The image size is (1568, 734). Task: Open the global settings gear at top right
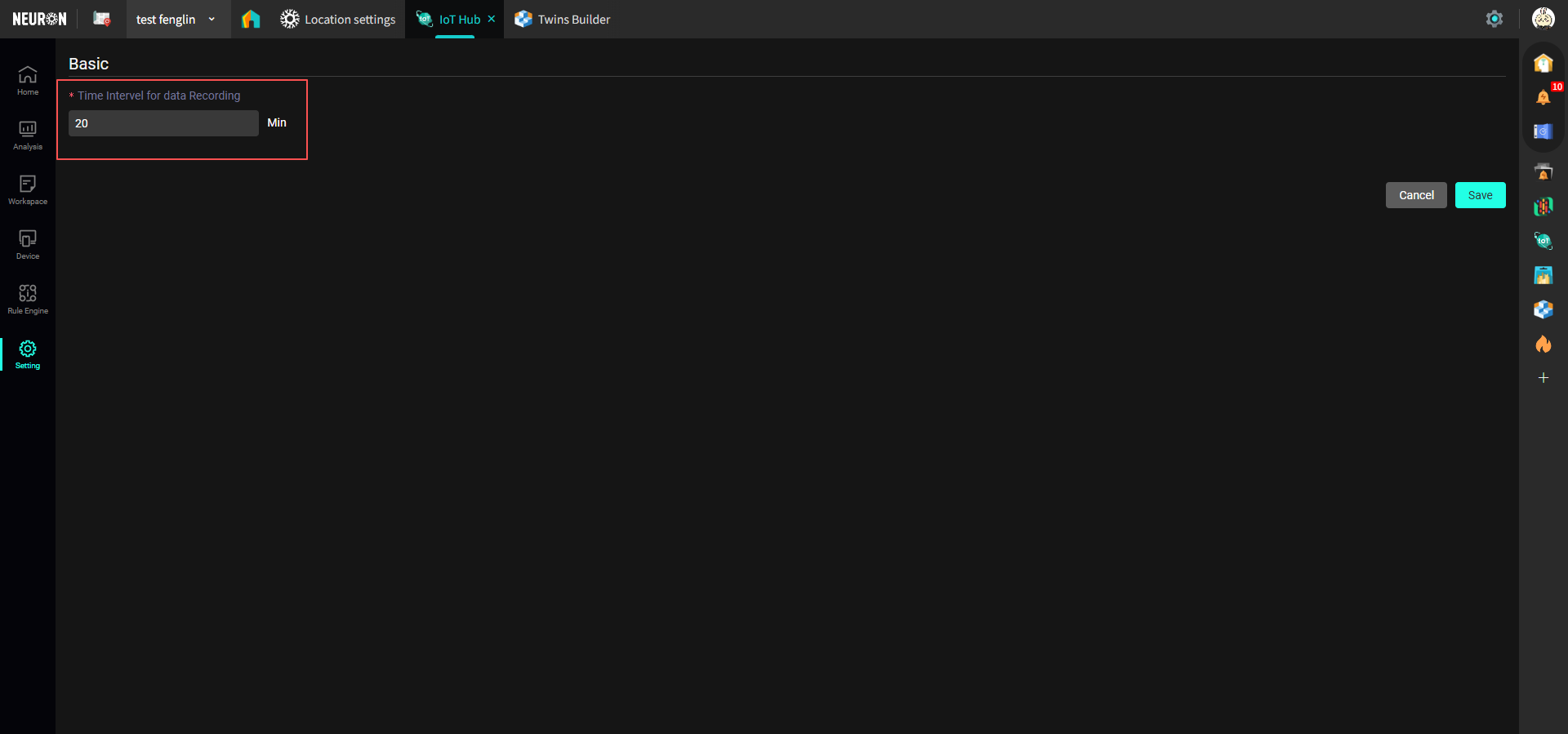[x=1494, y=19]
